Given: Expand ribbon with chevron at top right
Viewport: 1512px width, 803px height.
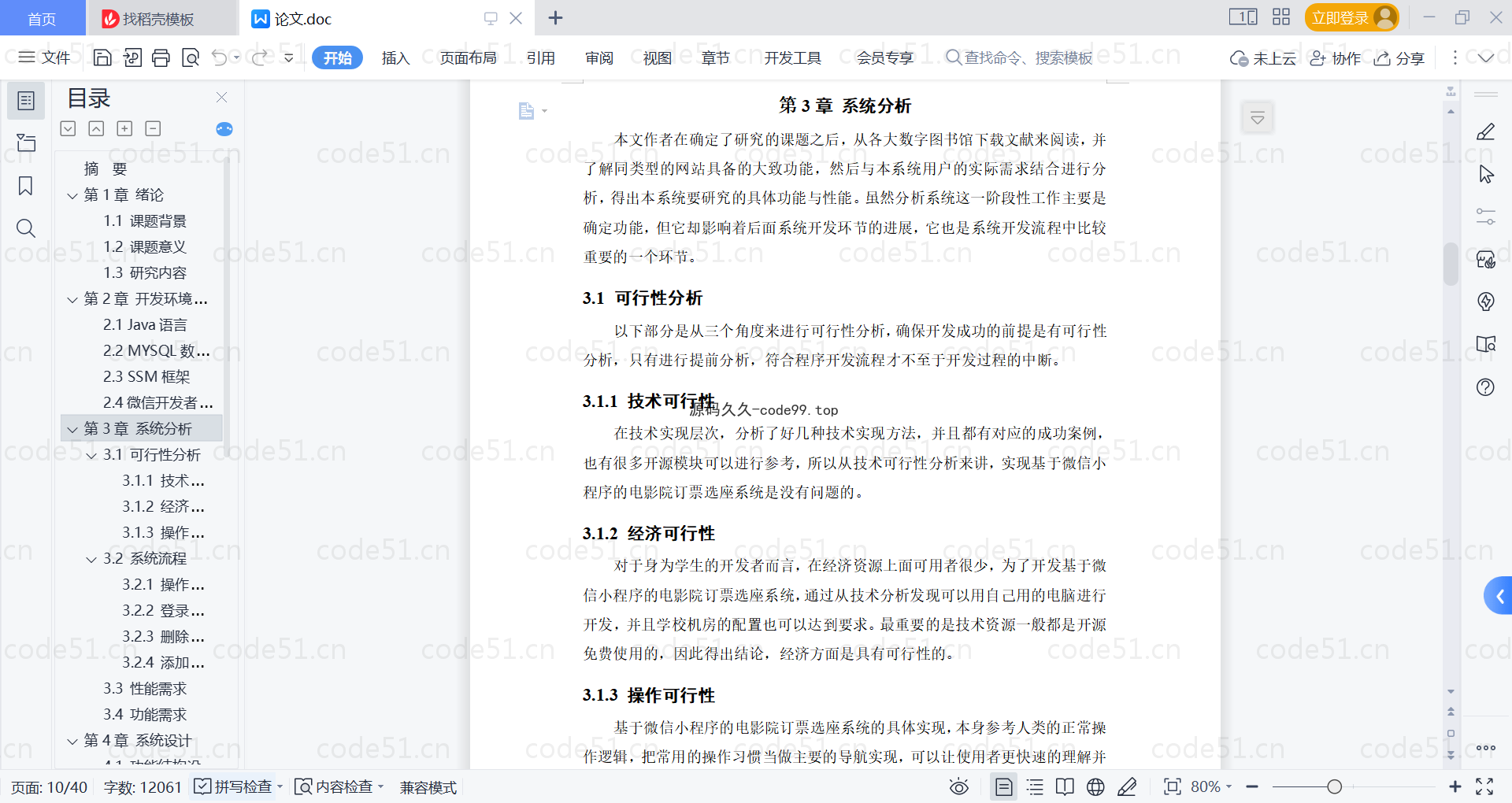Looking at the screenshot, I should (x=1485, y=57).
